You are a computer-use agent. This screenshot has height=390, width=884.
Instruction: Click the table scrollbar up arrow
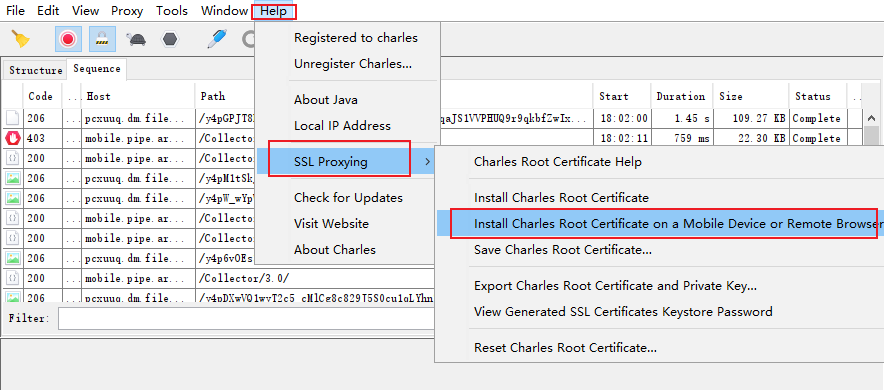pyautogui.click(x=871, y=118)
